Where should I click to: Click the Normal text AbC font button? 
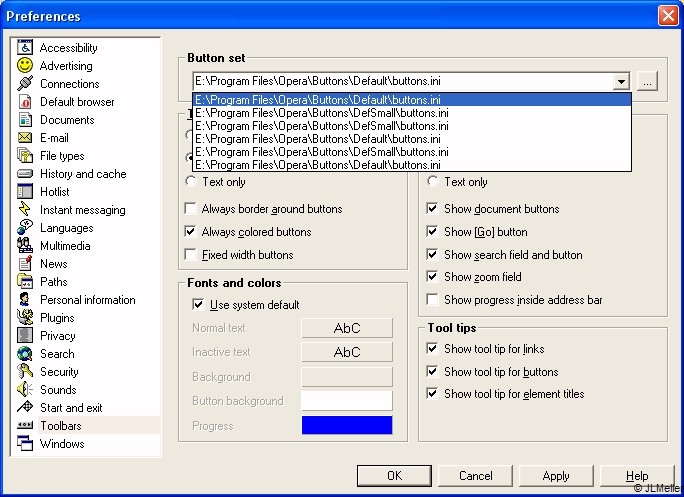(347, 328)
